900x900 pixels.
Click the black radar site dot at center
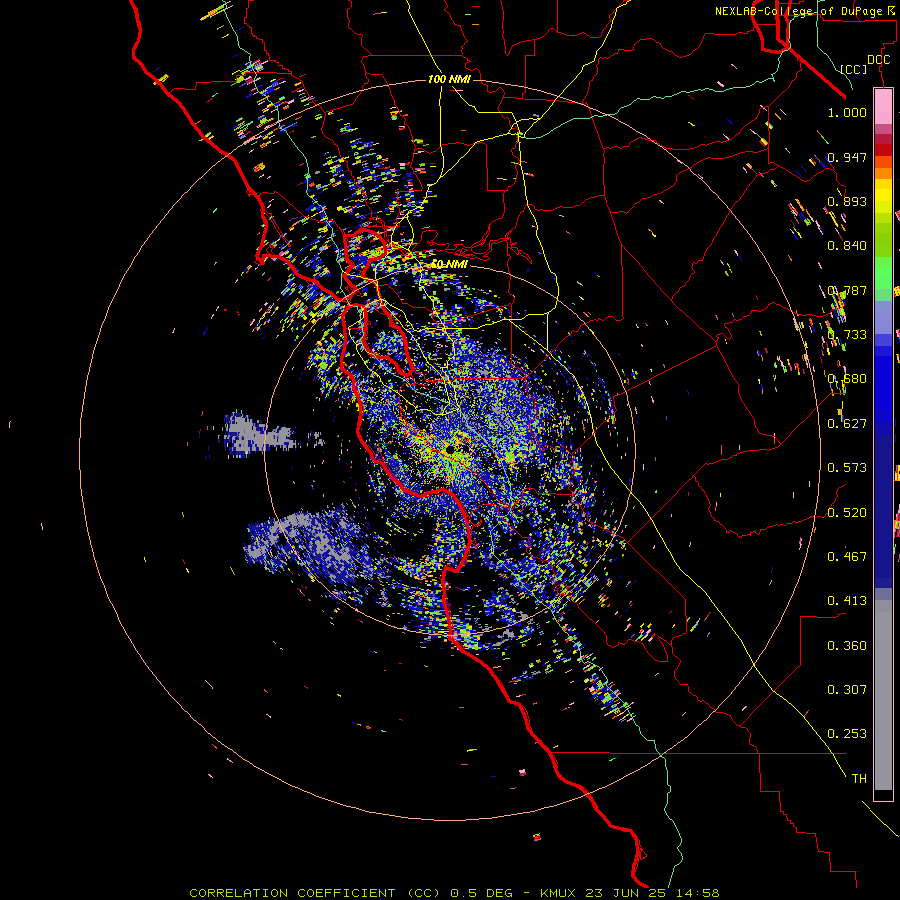tap(449, 449)
